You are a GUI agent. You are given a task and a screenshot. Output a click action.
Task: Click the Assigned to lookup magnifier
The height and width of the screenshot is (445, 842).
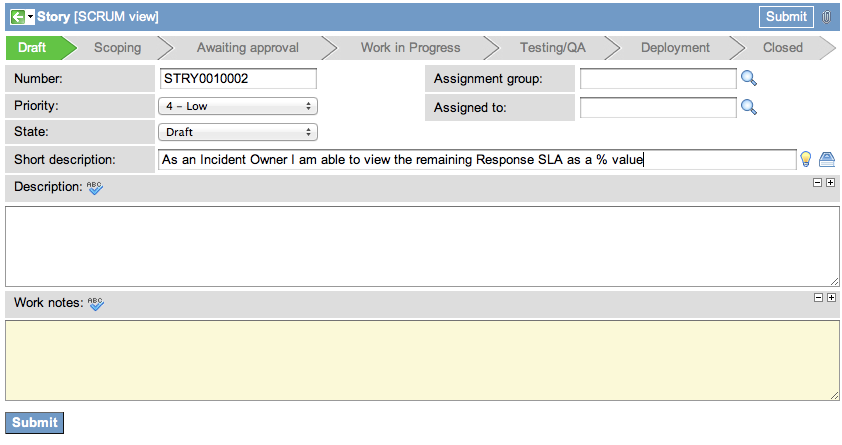coord(748,107)
